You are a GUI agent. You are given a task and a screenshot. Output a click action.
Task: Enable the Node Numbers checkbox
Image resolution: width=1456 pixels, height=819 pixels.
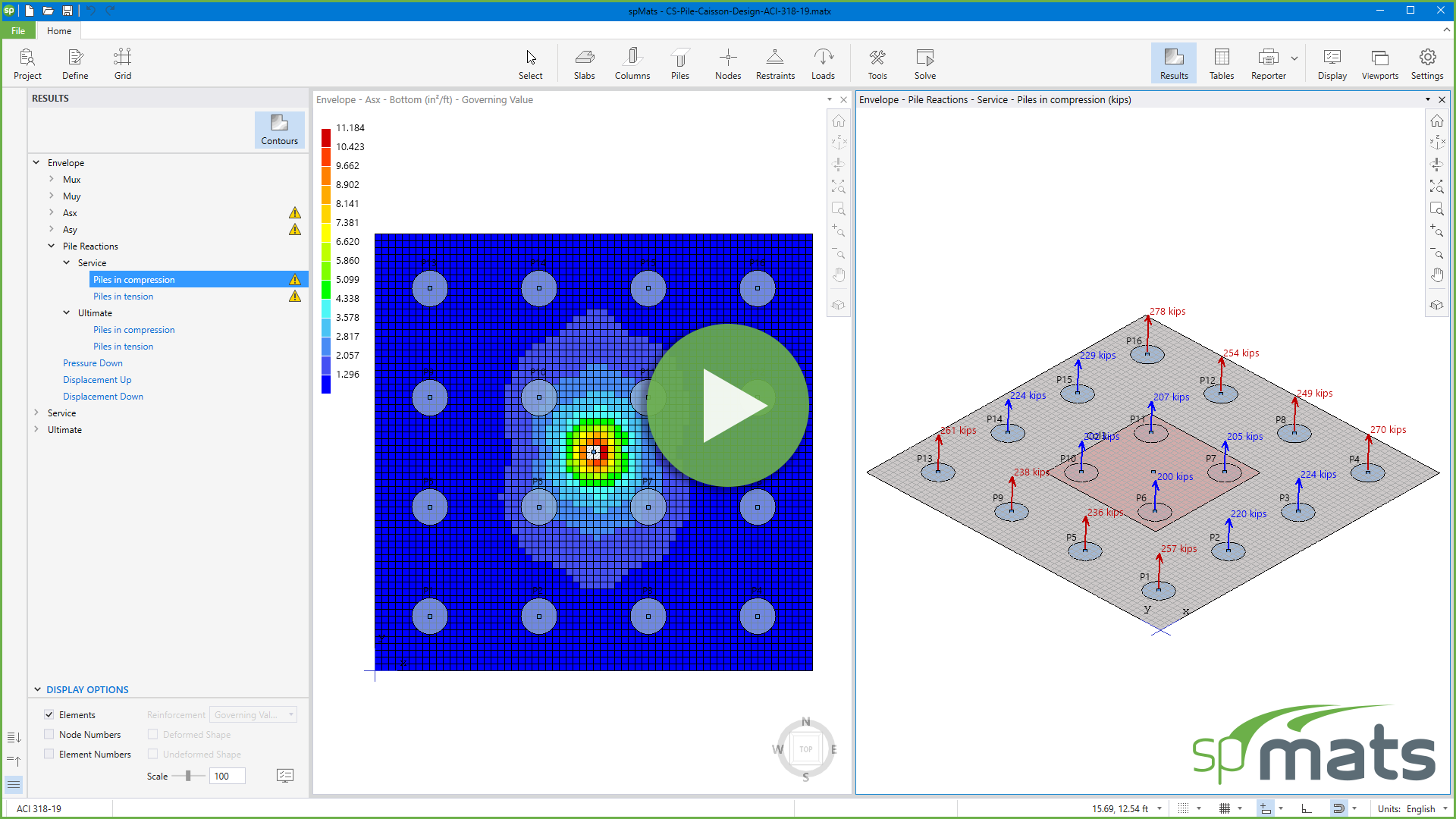[x=49, y=734]
